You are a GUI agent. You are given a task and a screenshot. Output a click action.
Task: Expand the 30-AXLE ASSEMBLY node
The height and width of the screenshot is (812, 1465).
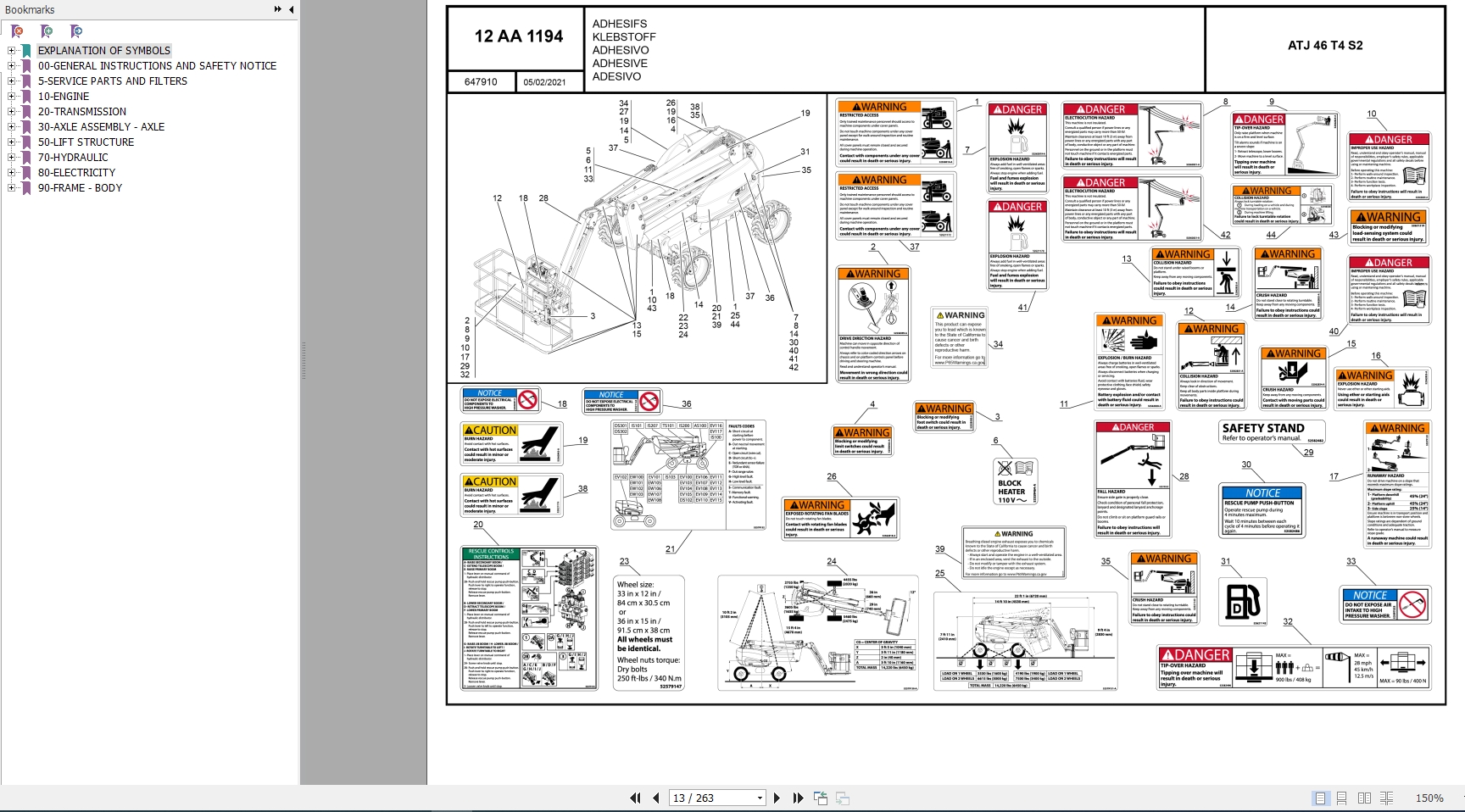(x=12, y=127)
